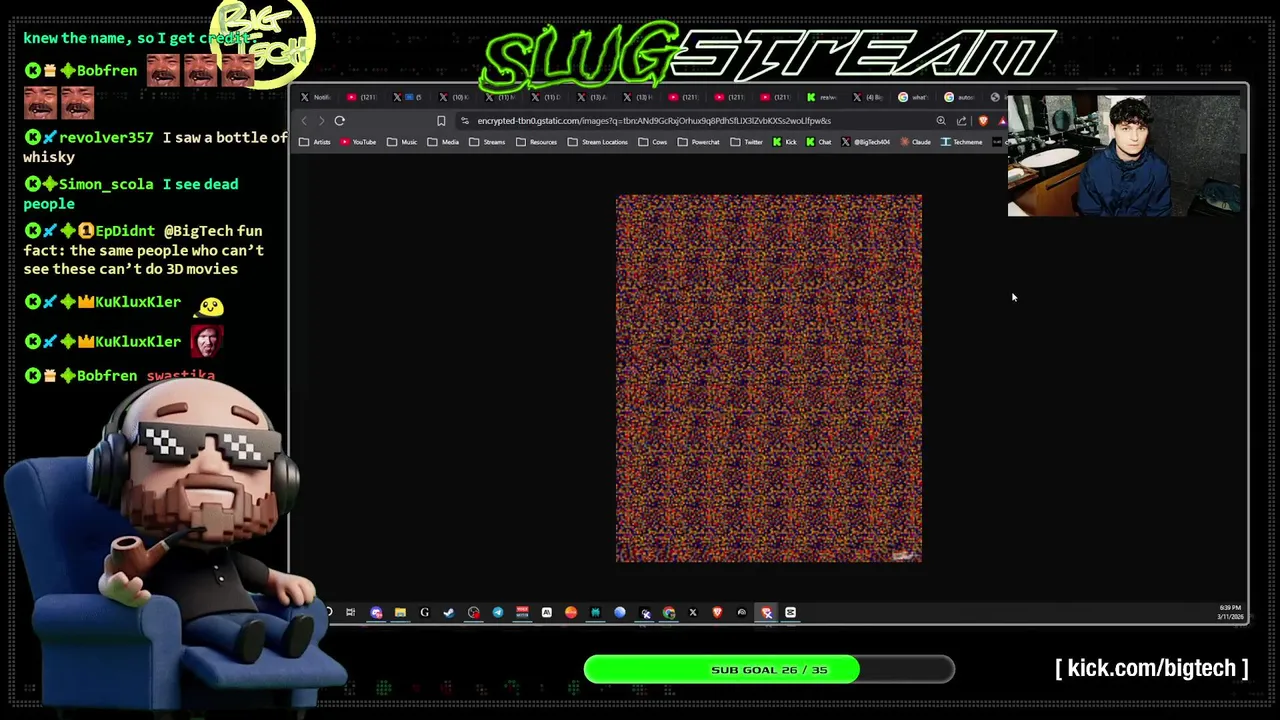Go forward in the browser history

321,121
